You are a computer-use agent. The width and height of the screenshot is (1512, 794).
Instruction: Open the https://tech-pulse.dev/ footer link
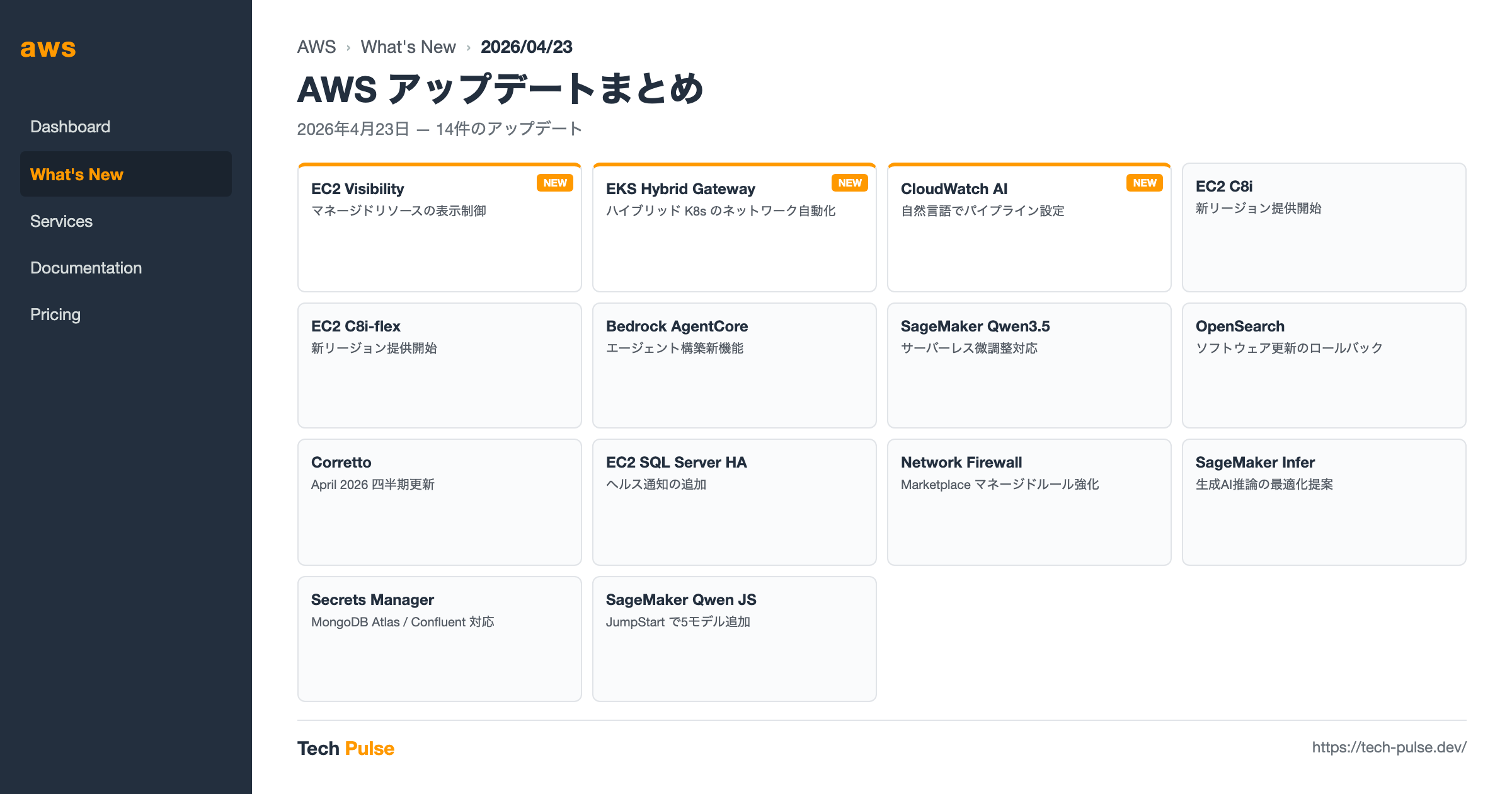tap(1389, 747)
